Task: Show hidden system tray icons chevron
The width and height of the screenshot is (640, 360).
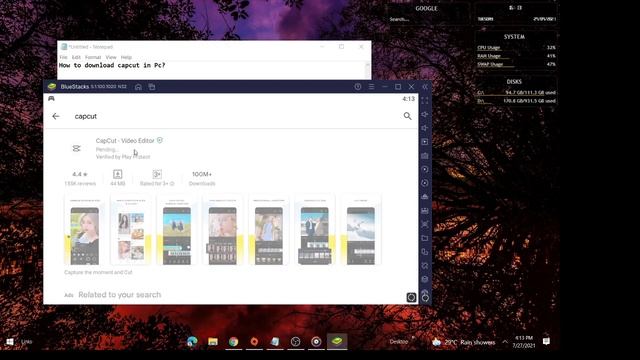Action: 505,342
